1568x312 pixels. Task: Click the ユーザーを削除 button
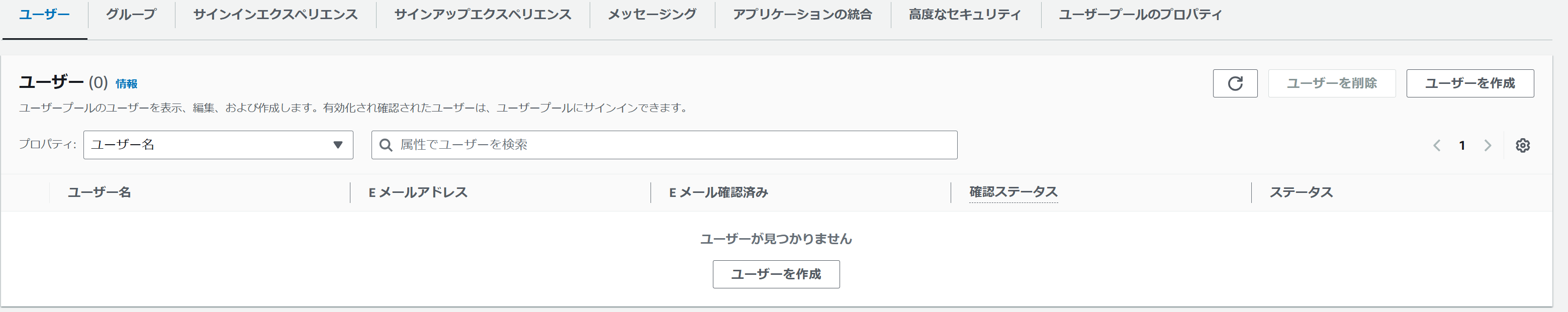pyautogui.click(x=1332, y=83)
